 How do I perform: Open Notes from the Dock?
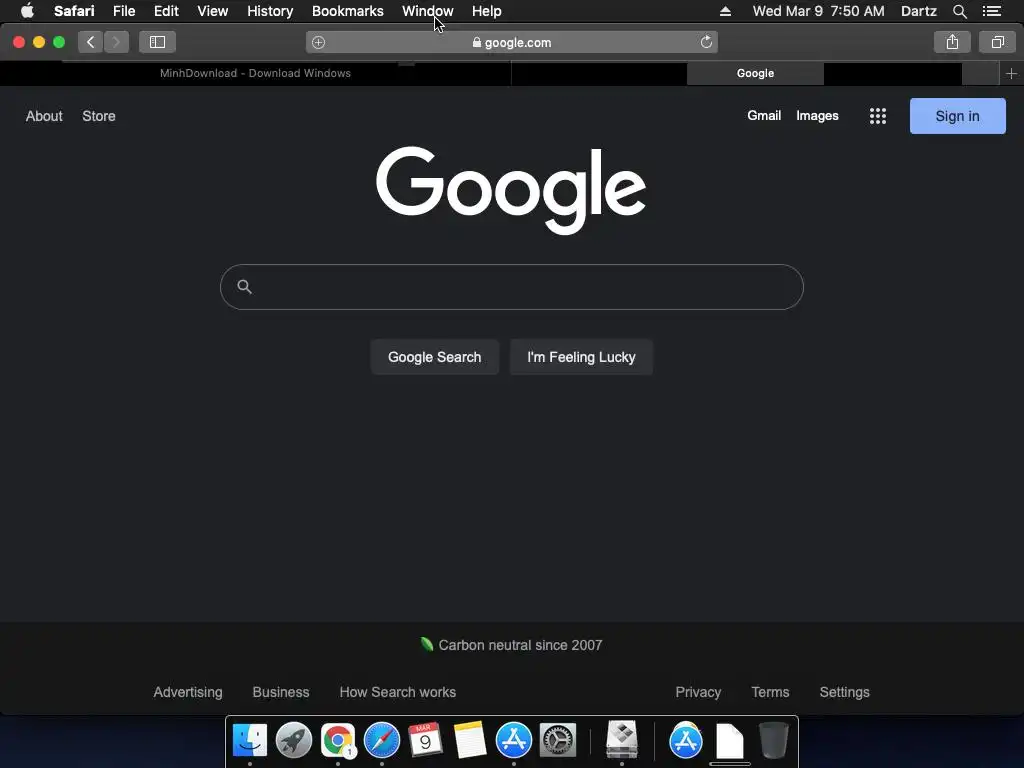pos(470,740)
